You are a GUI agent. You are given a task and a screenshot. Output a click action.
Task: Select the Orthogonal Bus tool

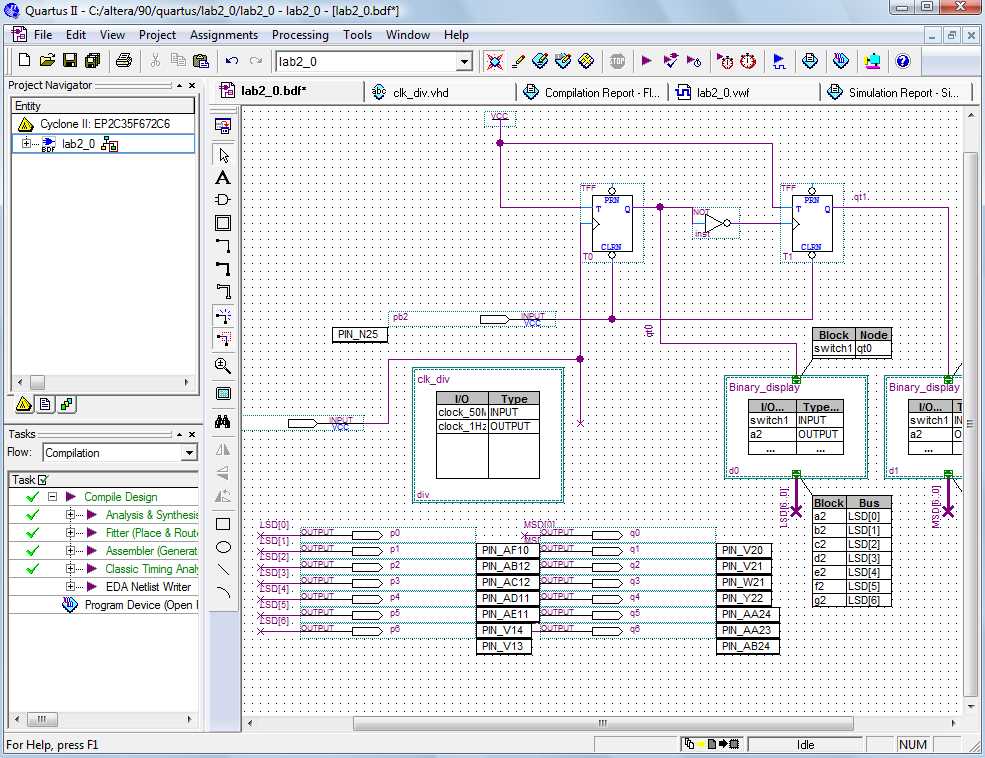[223, 268]
